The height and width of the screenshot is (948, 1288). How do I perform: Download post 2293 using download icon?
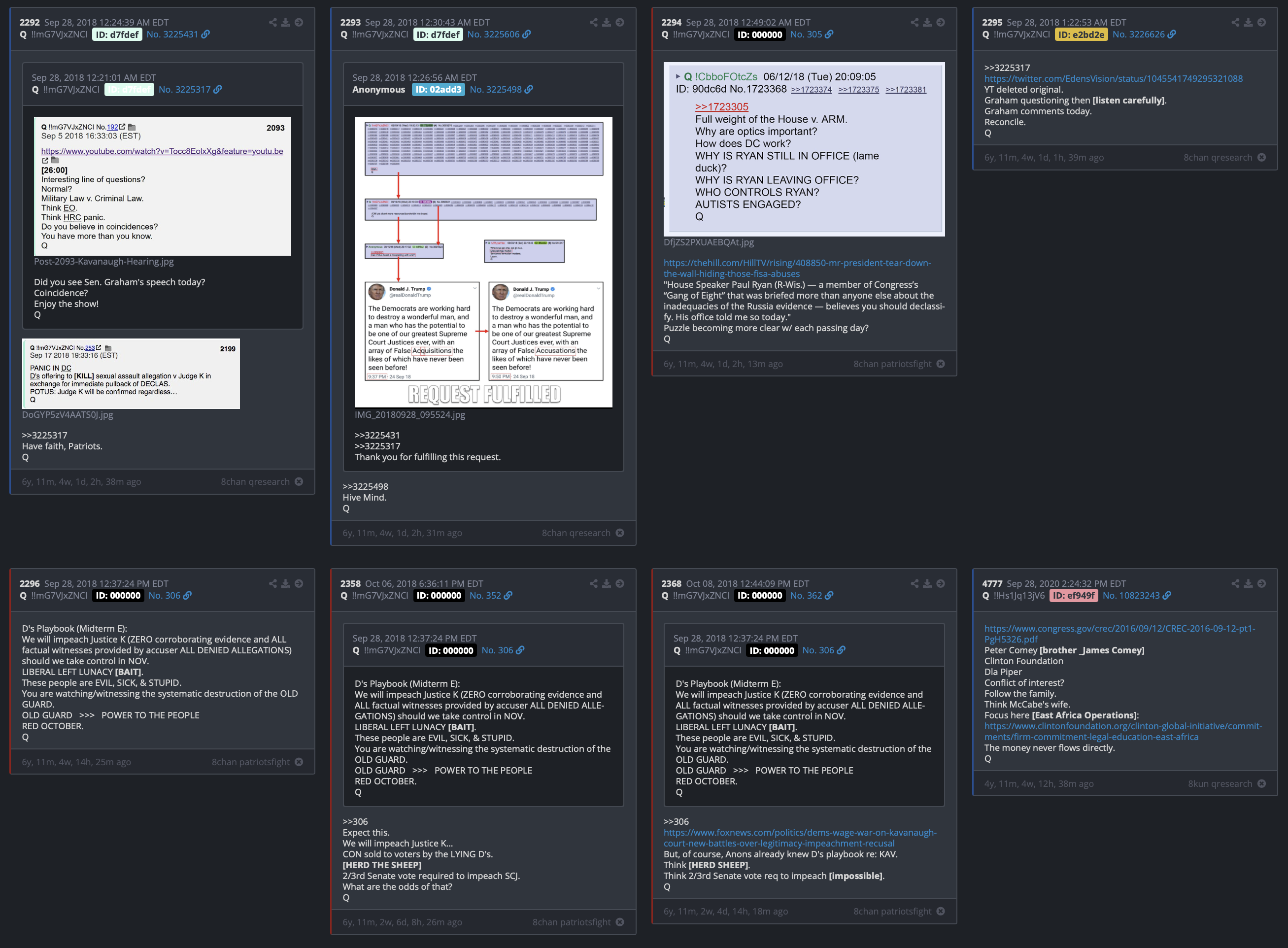607,22
